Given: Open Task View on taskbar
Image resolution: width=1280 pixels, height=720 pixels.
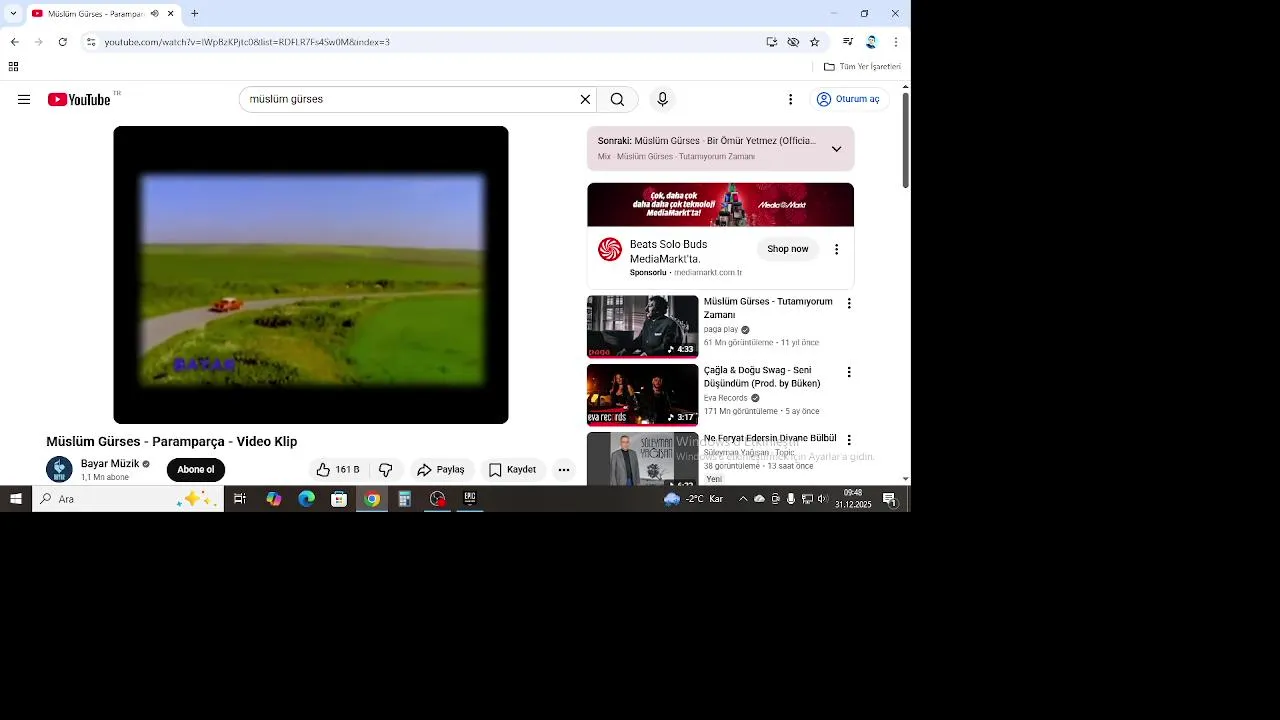Looking at the screenshot, I should pyautogui.click(x=240, y=499).
